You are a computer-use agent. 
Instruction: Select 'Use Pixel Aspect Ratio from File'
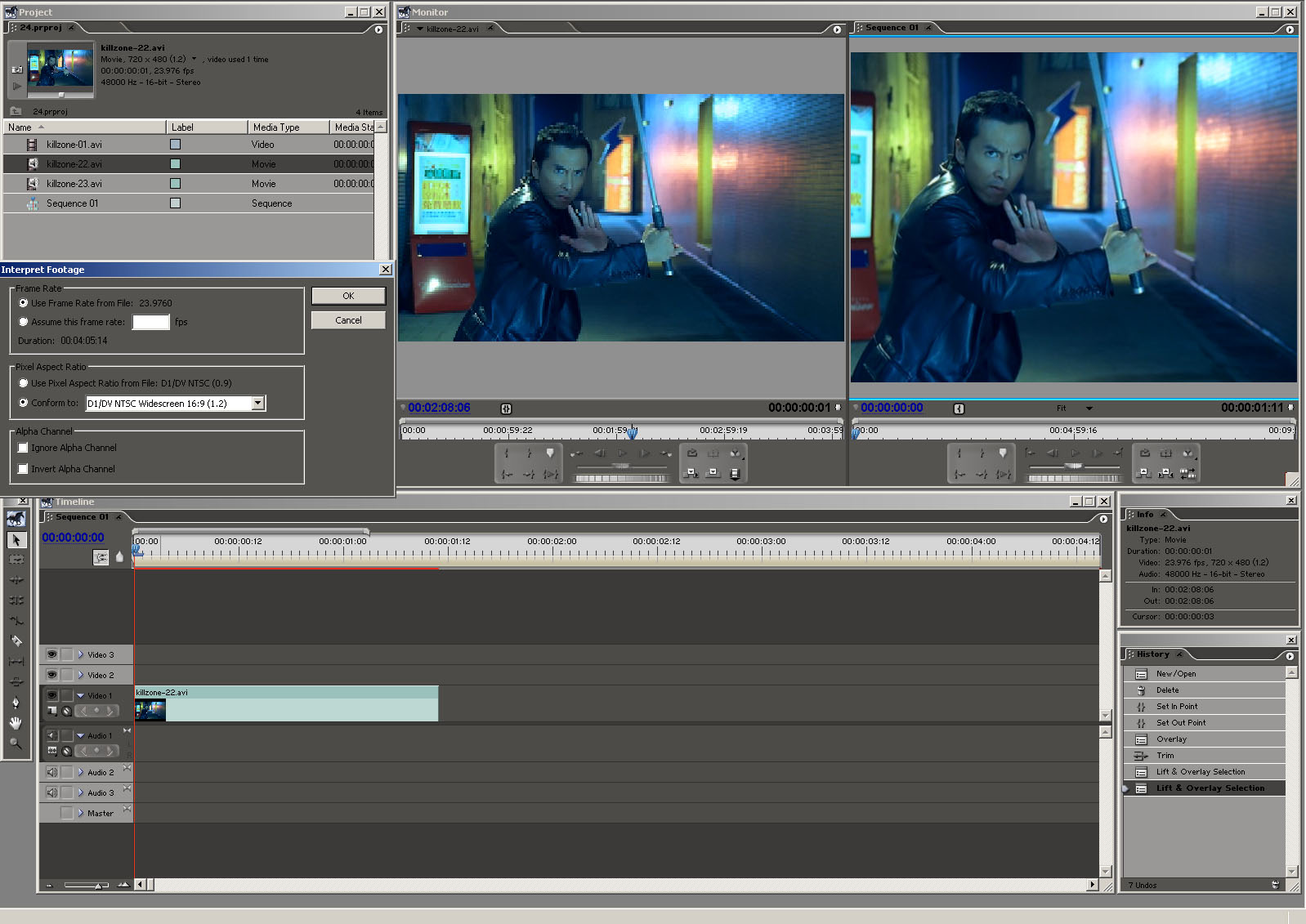[23, 383]
